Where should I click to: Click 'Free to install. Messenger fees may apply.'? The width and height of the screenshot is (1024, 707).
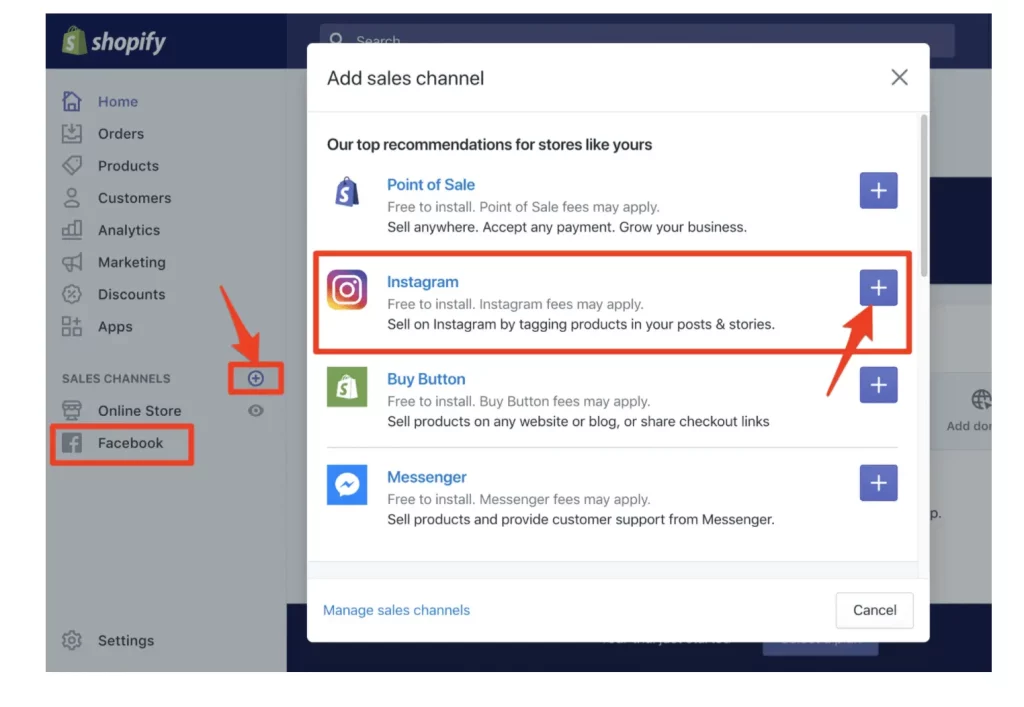click(519, 499)
